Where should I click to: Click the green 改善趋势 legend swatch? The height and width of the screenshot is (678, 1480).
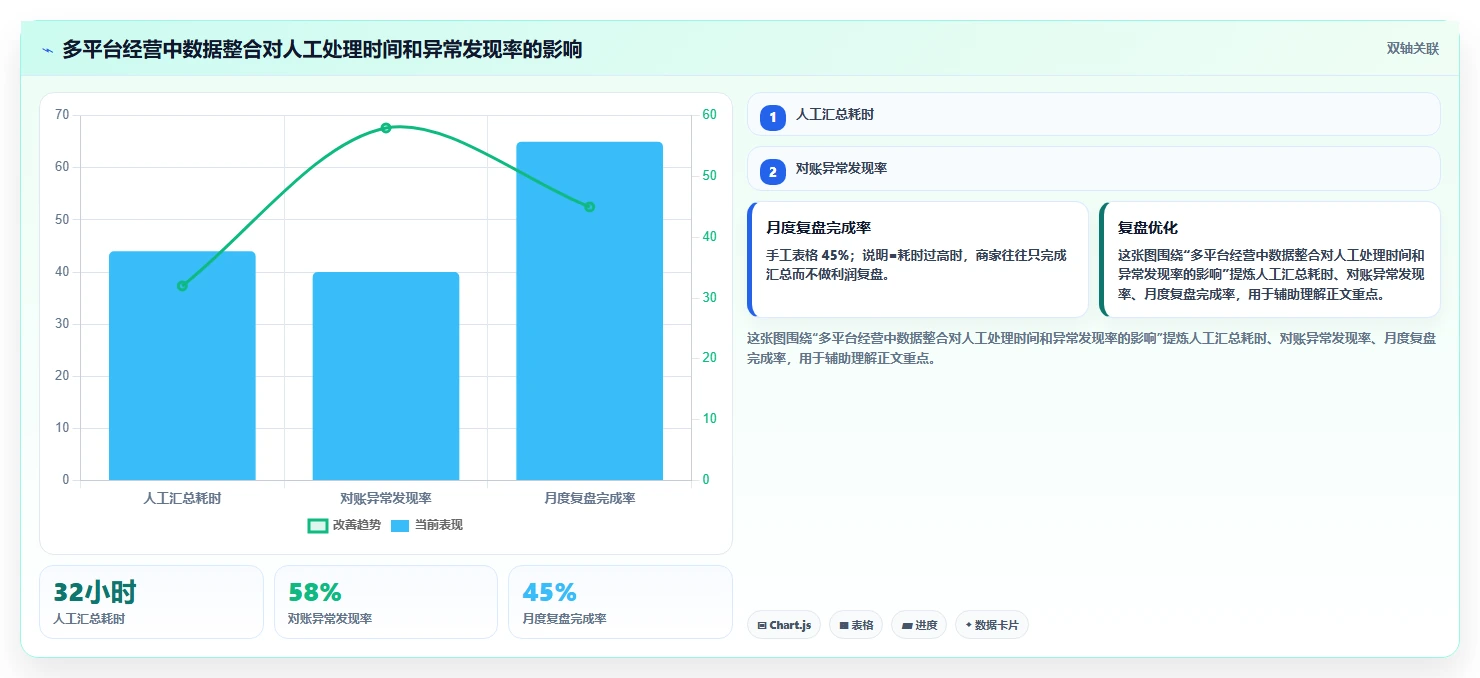pyautogui.click(x=317, y=526)
